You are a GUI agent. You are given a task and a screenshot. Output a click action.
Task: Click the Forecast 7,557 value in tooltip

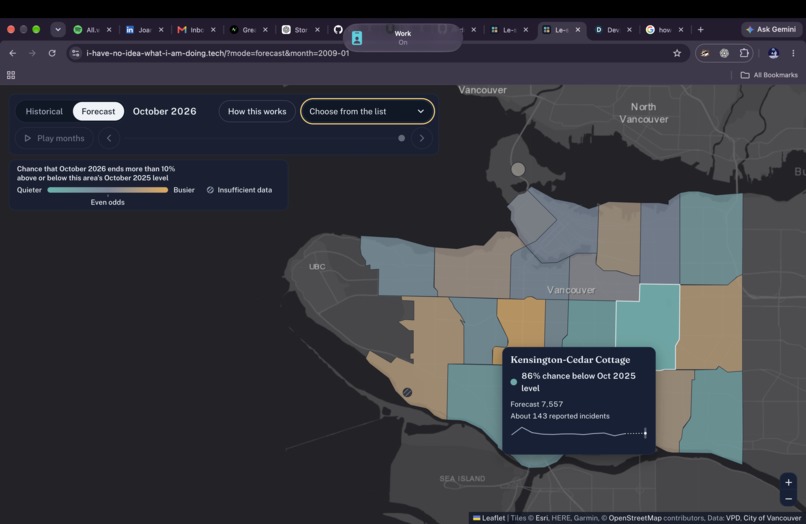(x=537, y=404)
